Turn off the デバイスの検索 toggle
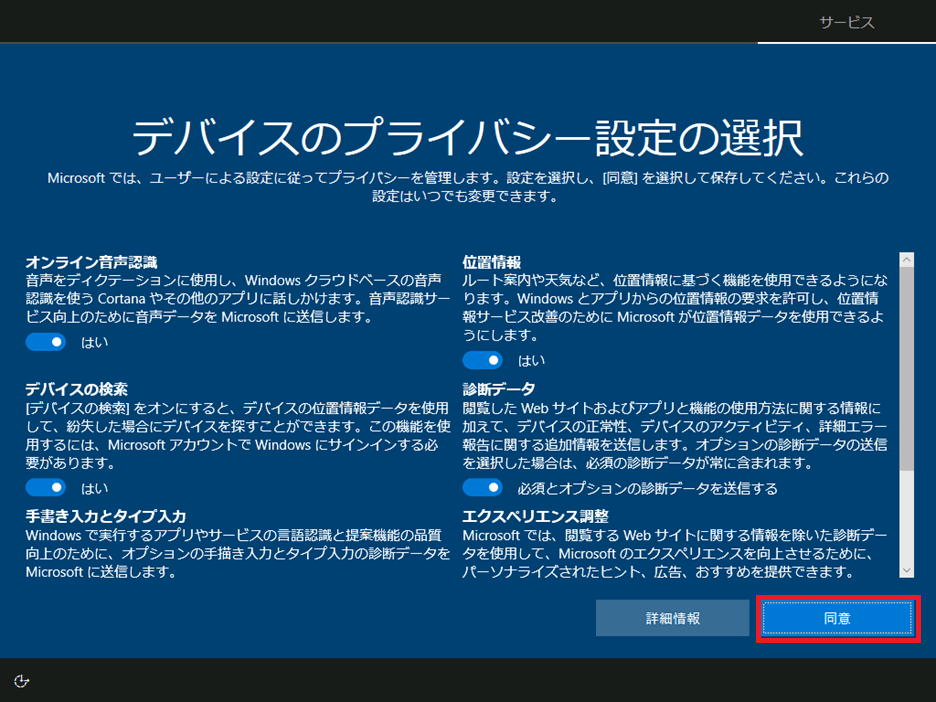This screenshot has height=702, width=936. click(x=46, y=488)
